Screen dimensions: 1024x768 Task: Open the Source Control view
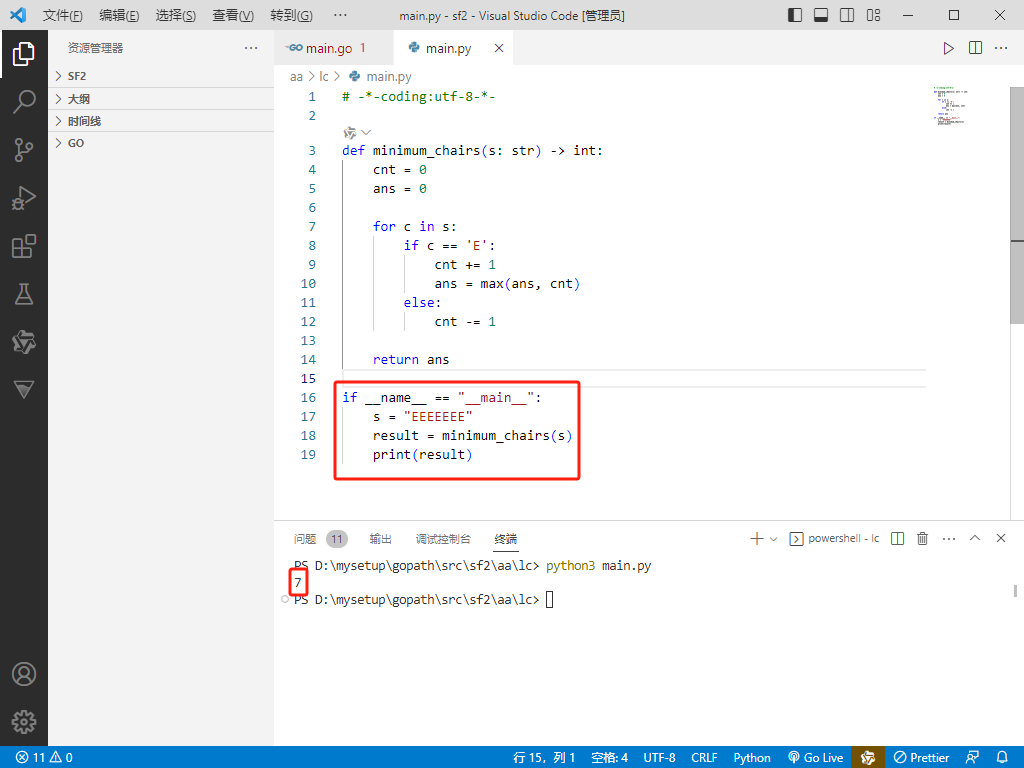[x=24, y=150]
